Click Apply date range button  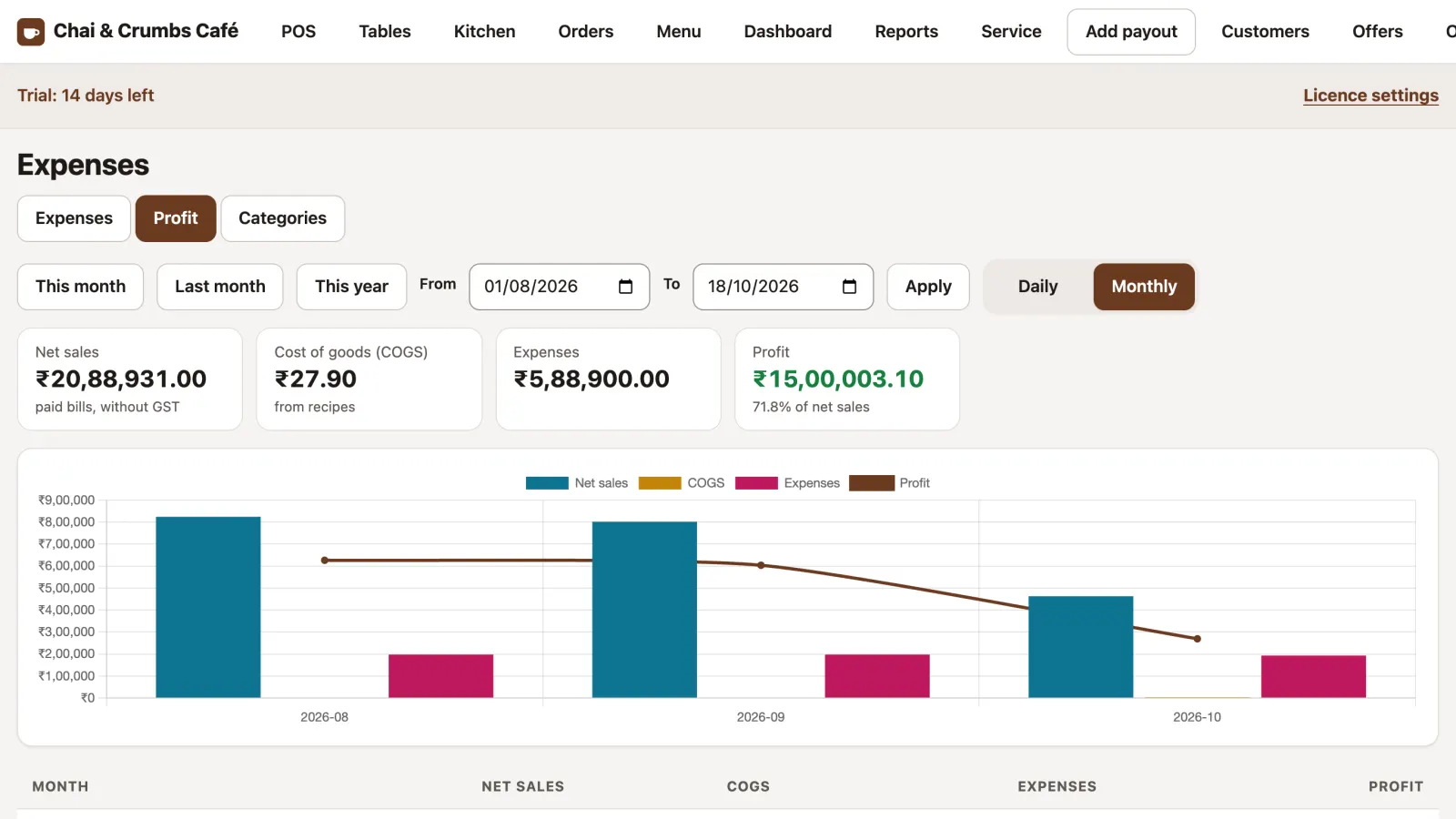tap(928, 287)
